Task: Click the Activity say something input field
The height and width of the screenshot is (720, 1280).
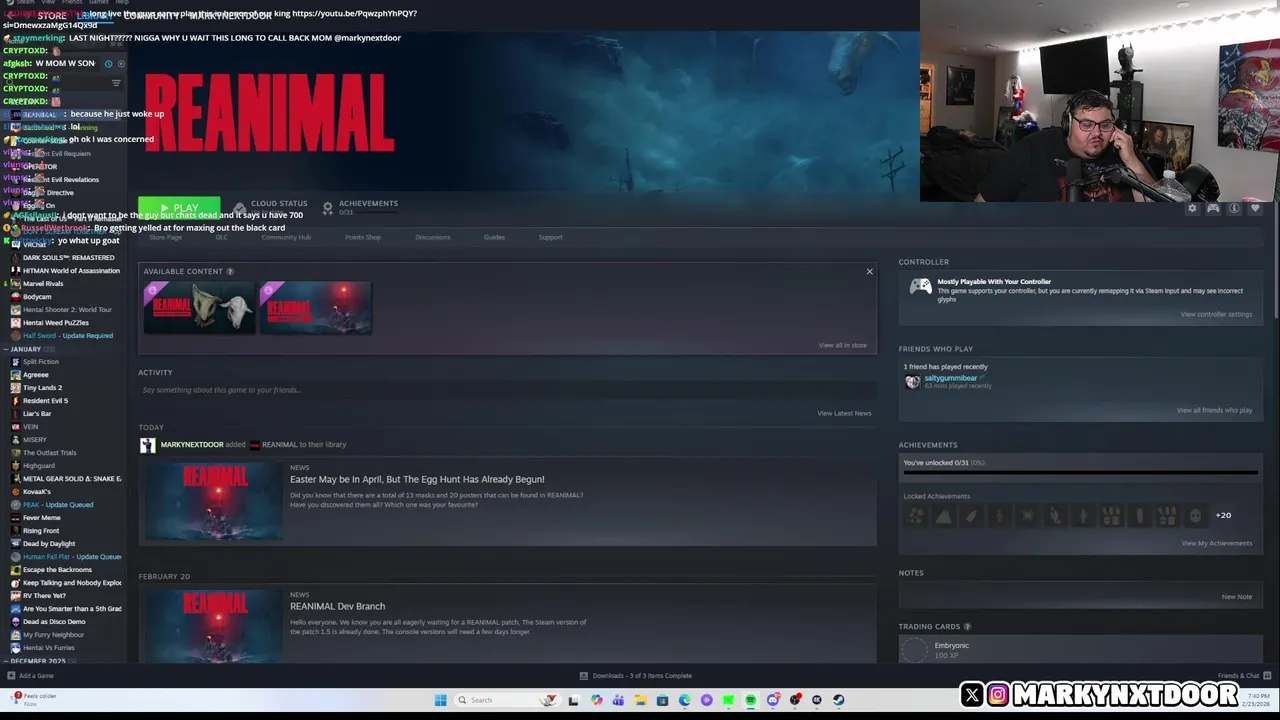Action: coord(507,390)
